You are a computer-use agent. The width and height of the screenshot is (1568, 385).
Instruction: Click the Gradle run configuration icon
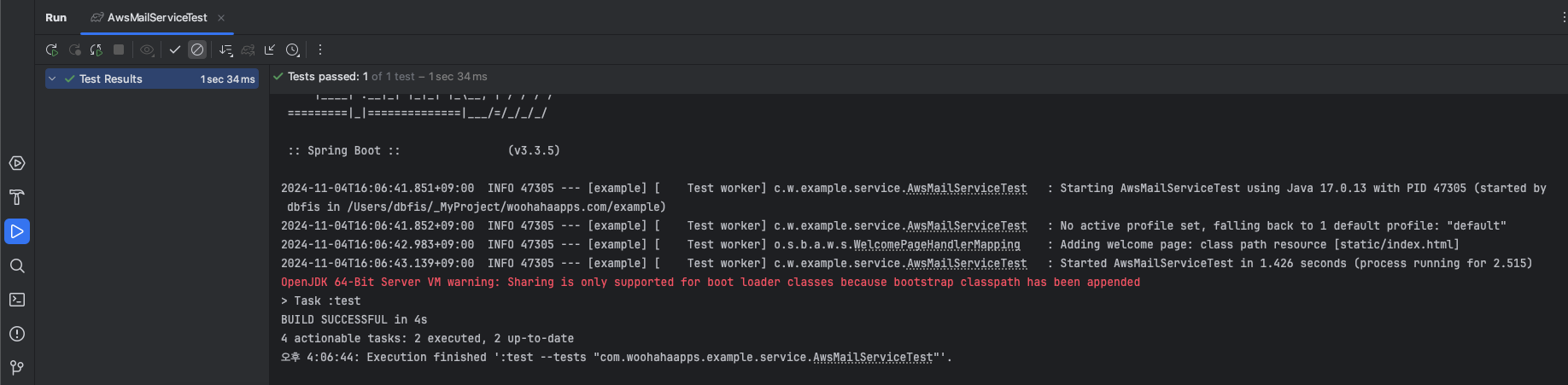point(249,50)
